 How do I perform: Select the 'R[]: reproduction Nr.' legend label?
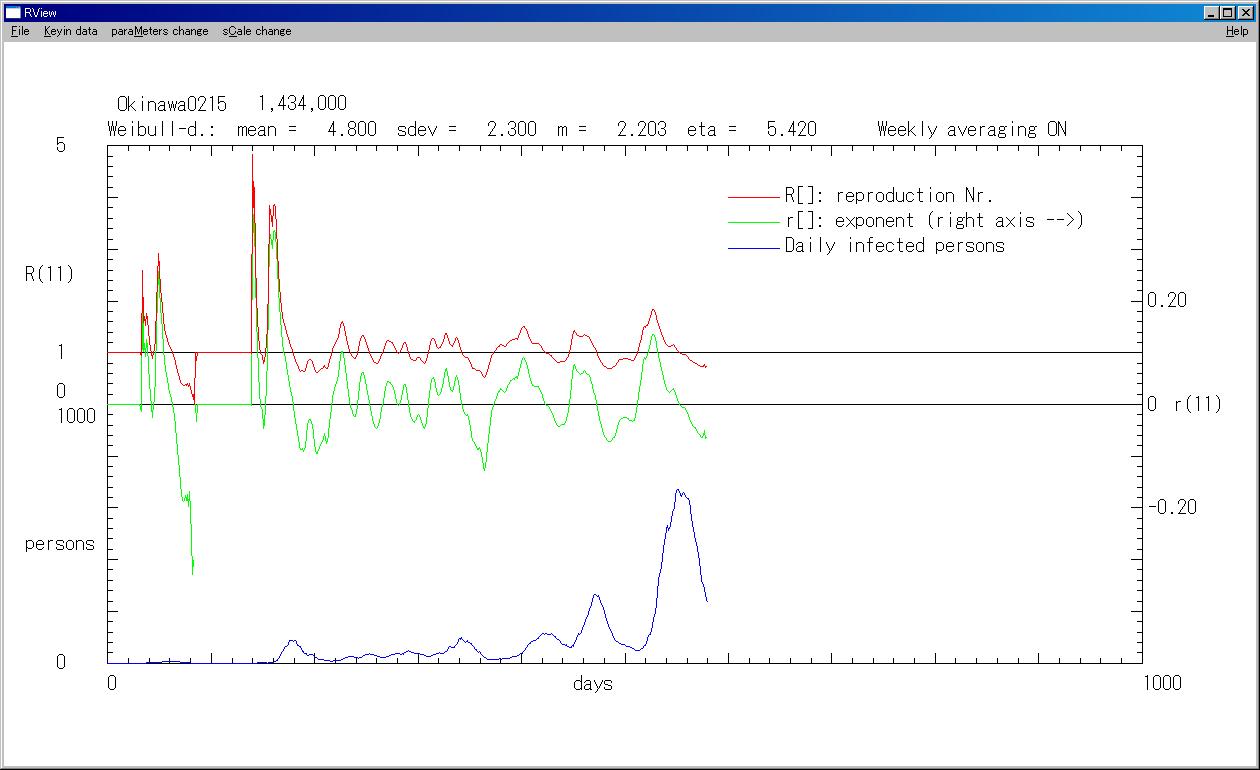tap(888, 196)
